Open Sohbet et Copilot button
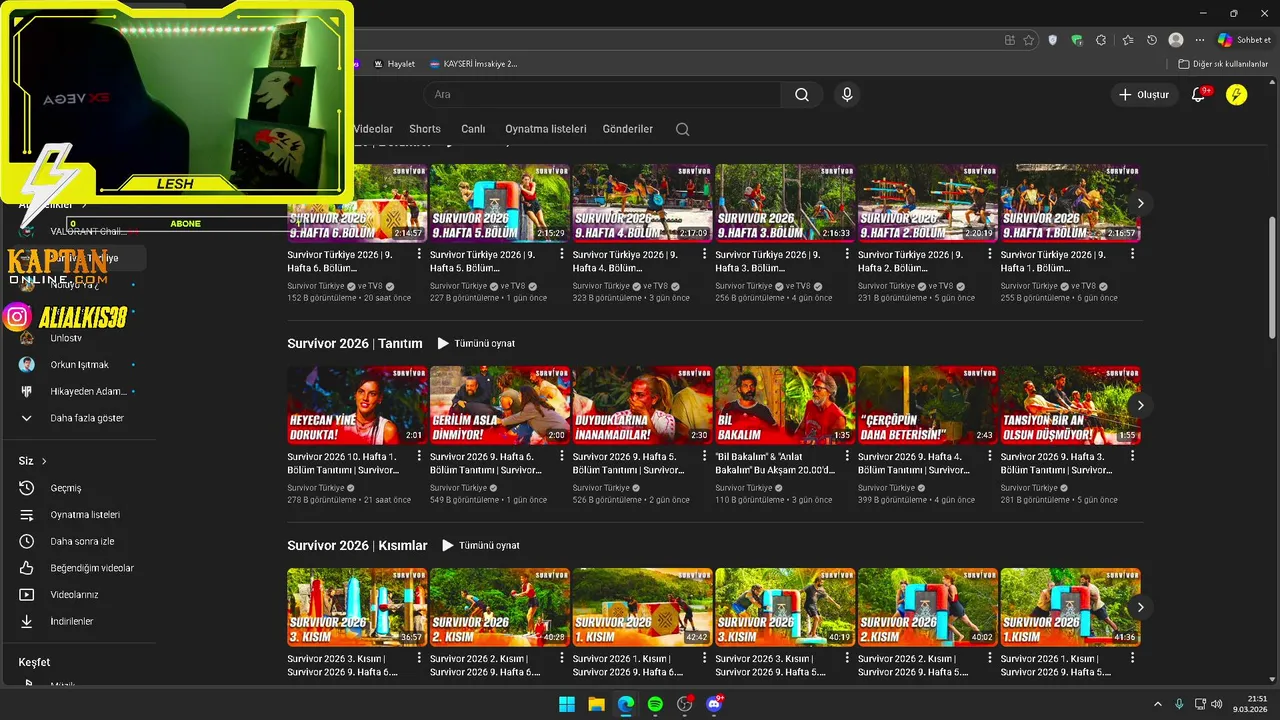 tap(1244, 40)
